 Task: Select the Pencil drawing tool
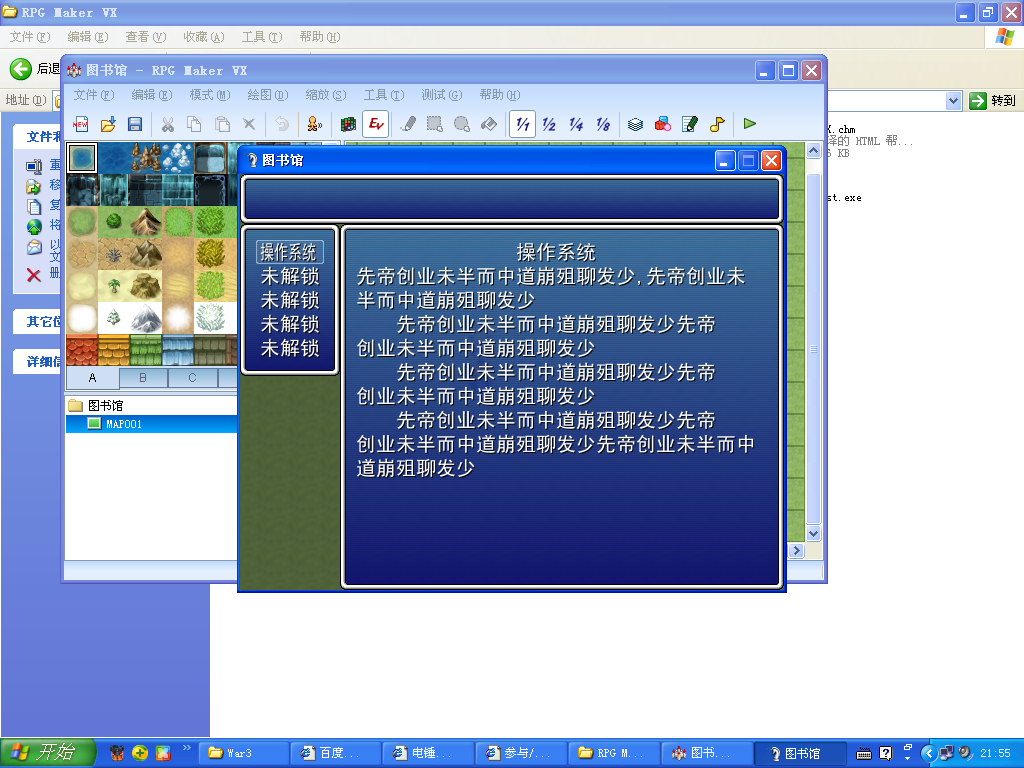click(x=408, y=124)
